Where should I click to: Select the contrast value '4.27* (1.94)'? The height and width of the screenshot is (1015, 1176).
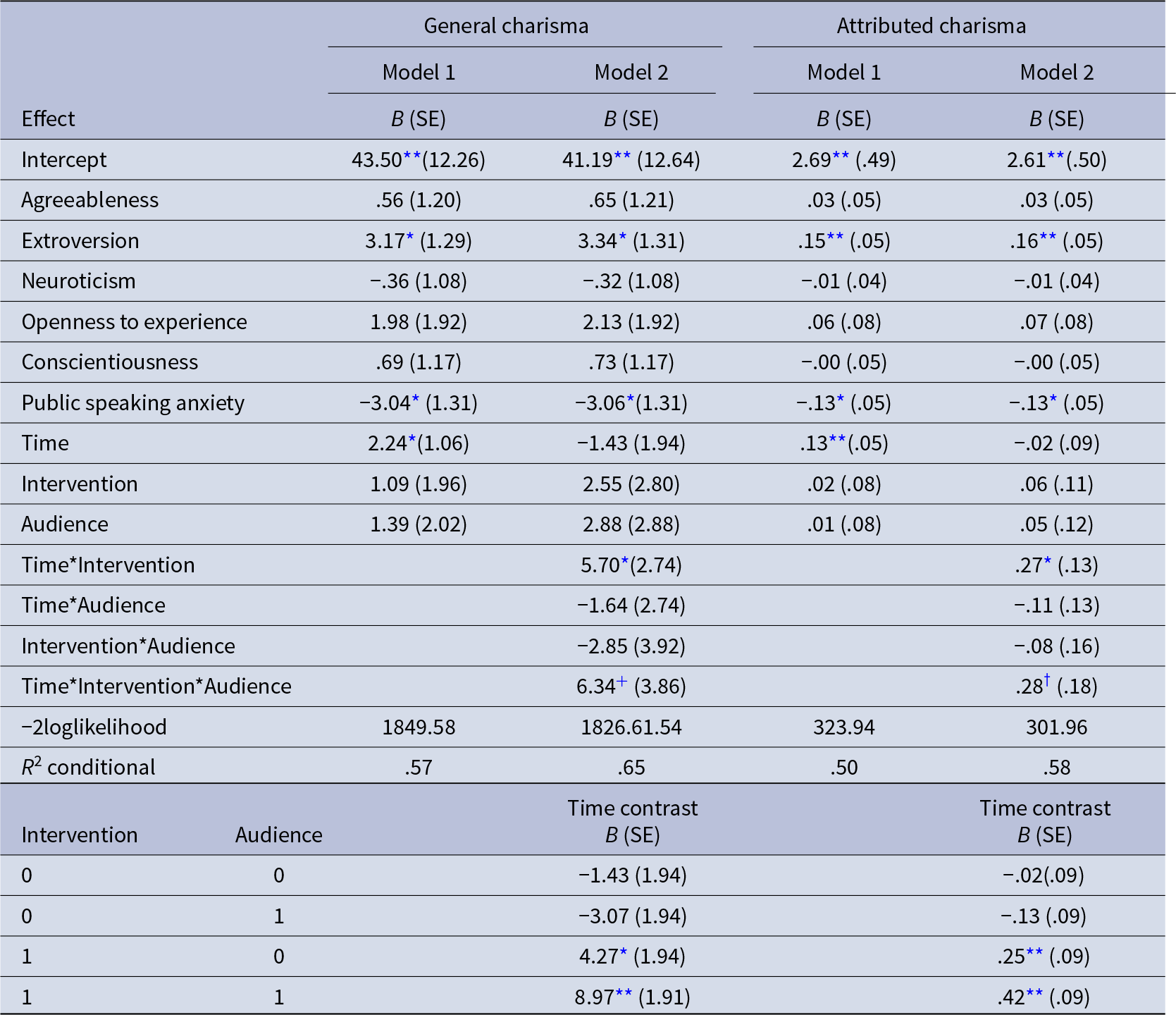(x=633, y=956)
